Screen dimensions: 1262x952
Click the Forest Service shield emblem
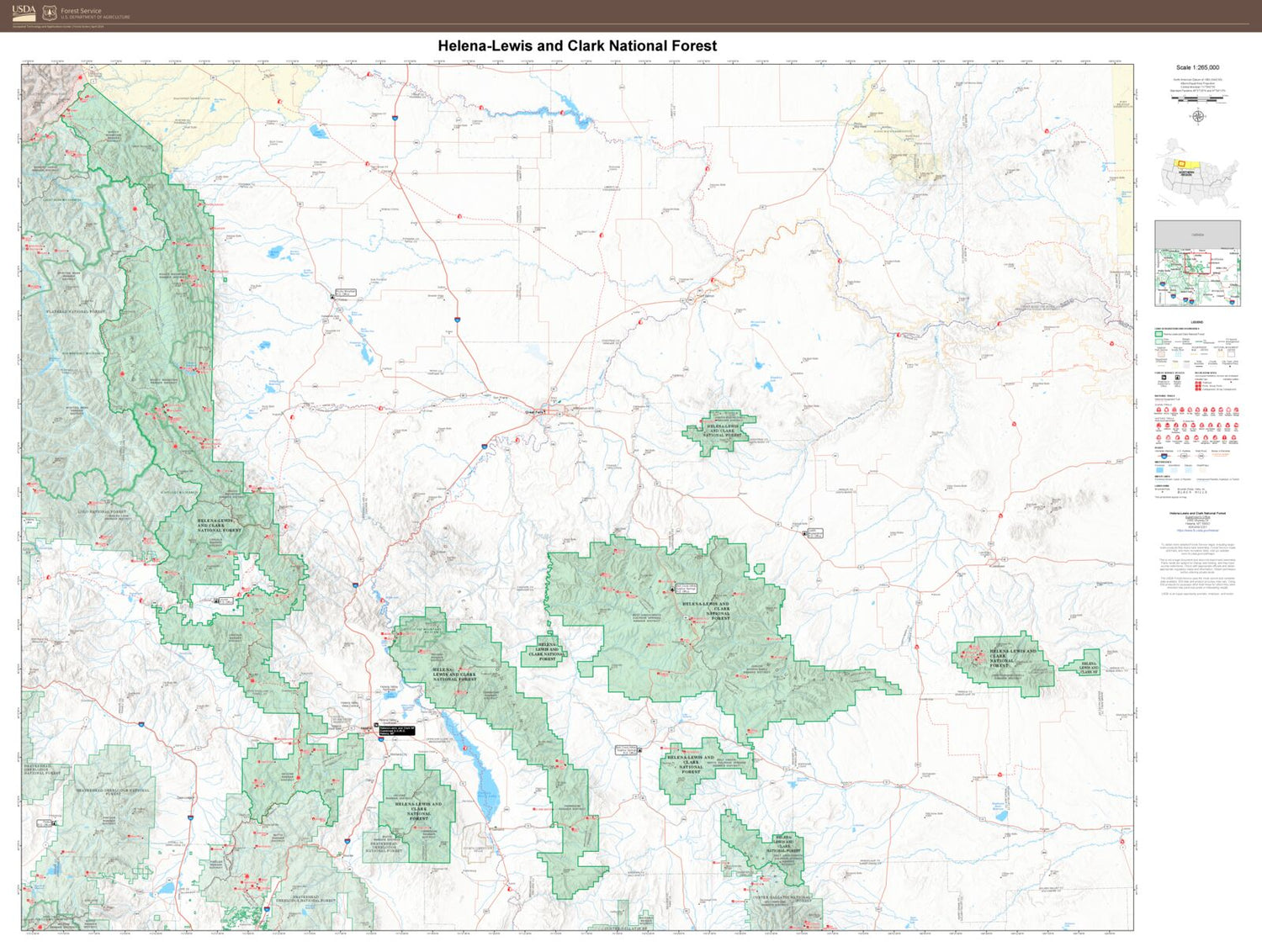coord(50,13)
